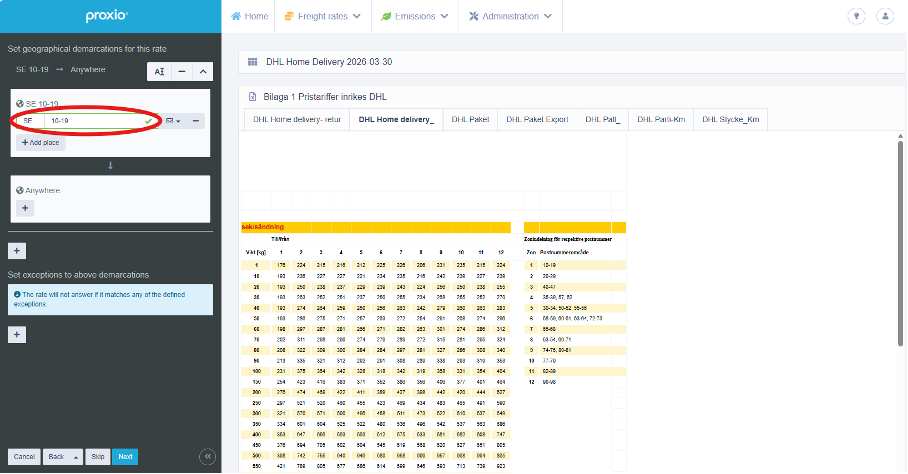Open the Back button split arrow
The image size is (908, 474).
(76, 457)
